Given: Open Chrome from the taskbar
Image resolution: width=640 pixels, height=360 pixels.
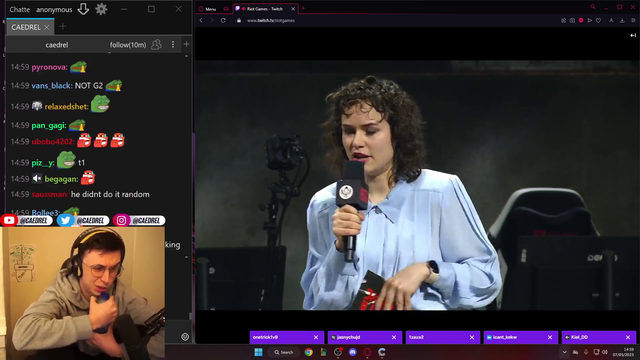Looking at the screenshot, I should click(309, 352).
